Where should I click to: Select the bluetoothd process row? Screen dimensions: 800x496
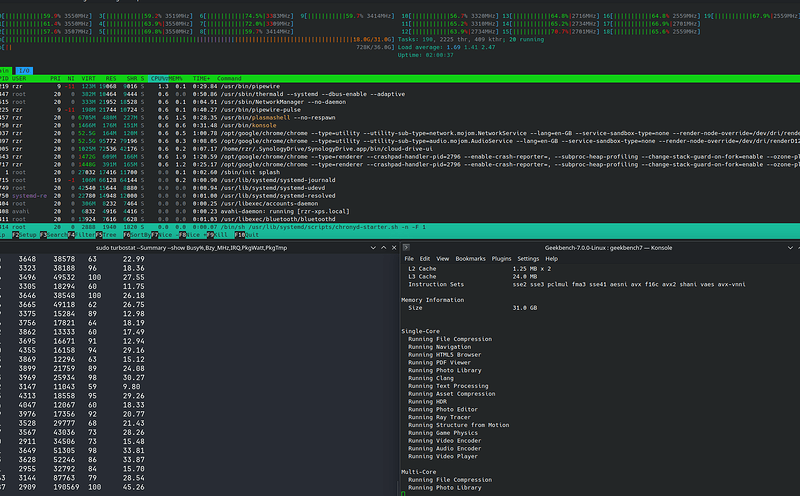[x=400, y=219]
